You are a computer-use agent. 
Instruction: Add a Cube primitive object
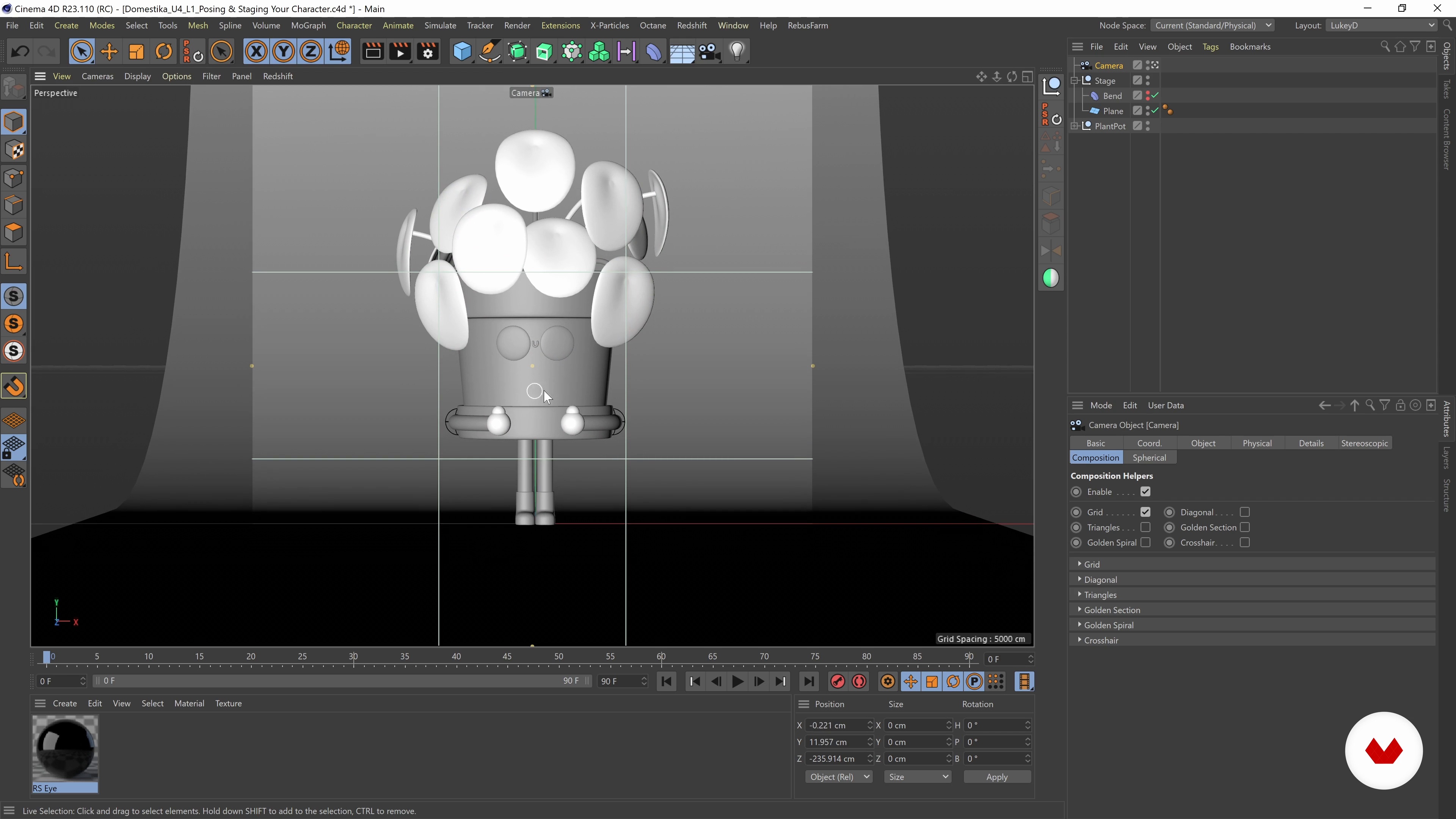click(462, 52)
